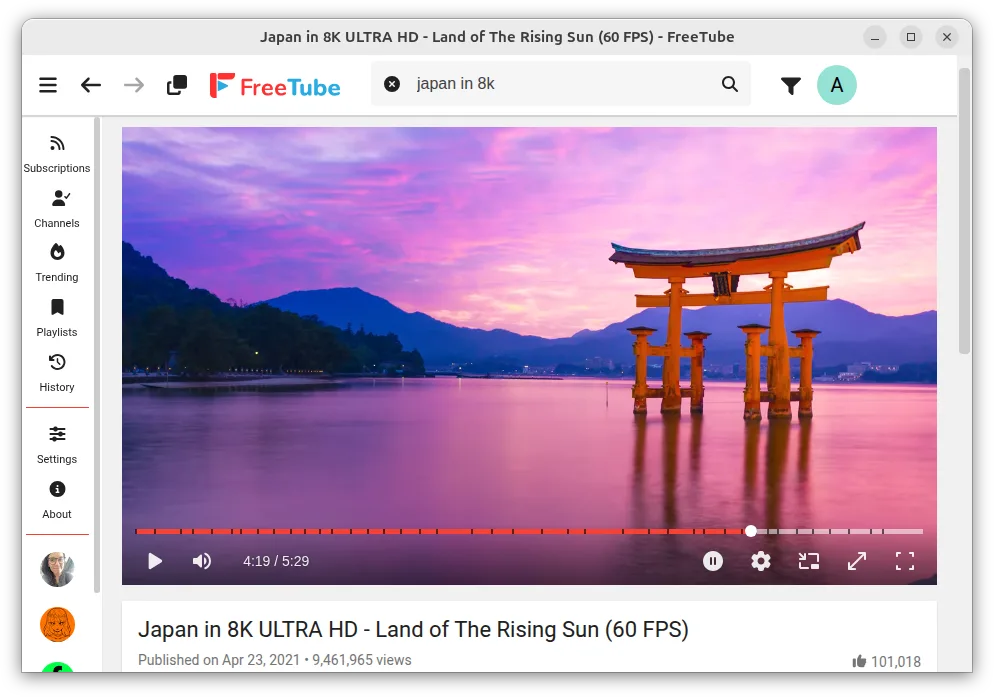Screen dimensions: 994x697
Task: Enter fullscreen with the corner brackets icon
Action: [x=905, y=561]
